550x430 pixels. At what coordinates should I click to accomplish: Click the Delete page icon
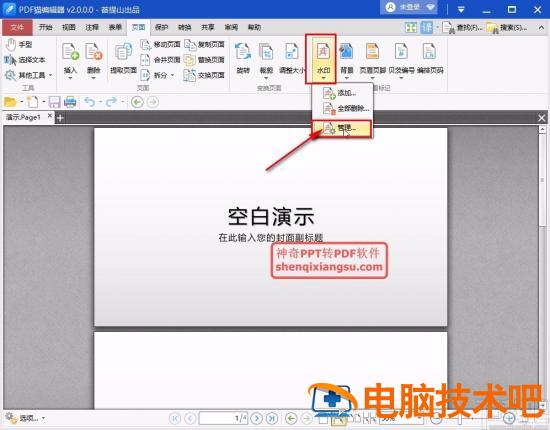click(x=94, y=52)
